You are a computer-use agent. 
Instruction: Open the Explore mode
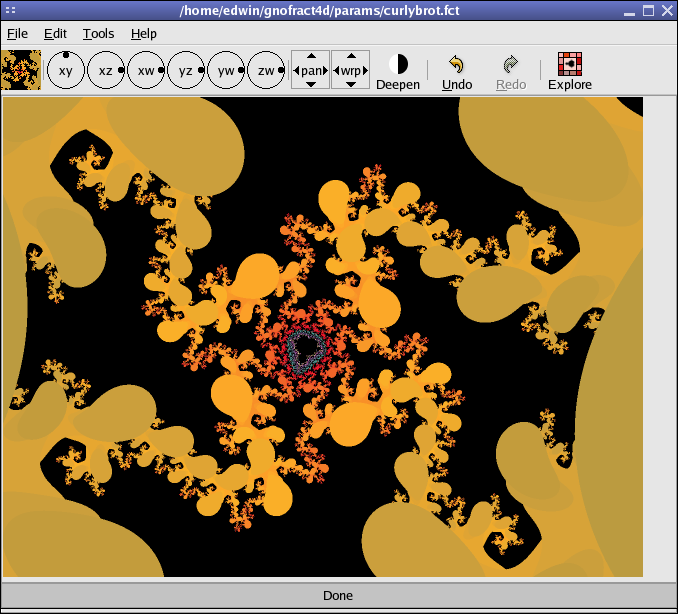tap(570, 72)
